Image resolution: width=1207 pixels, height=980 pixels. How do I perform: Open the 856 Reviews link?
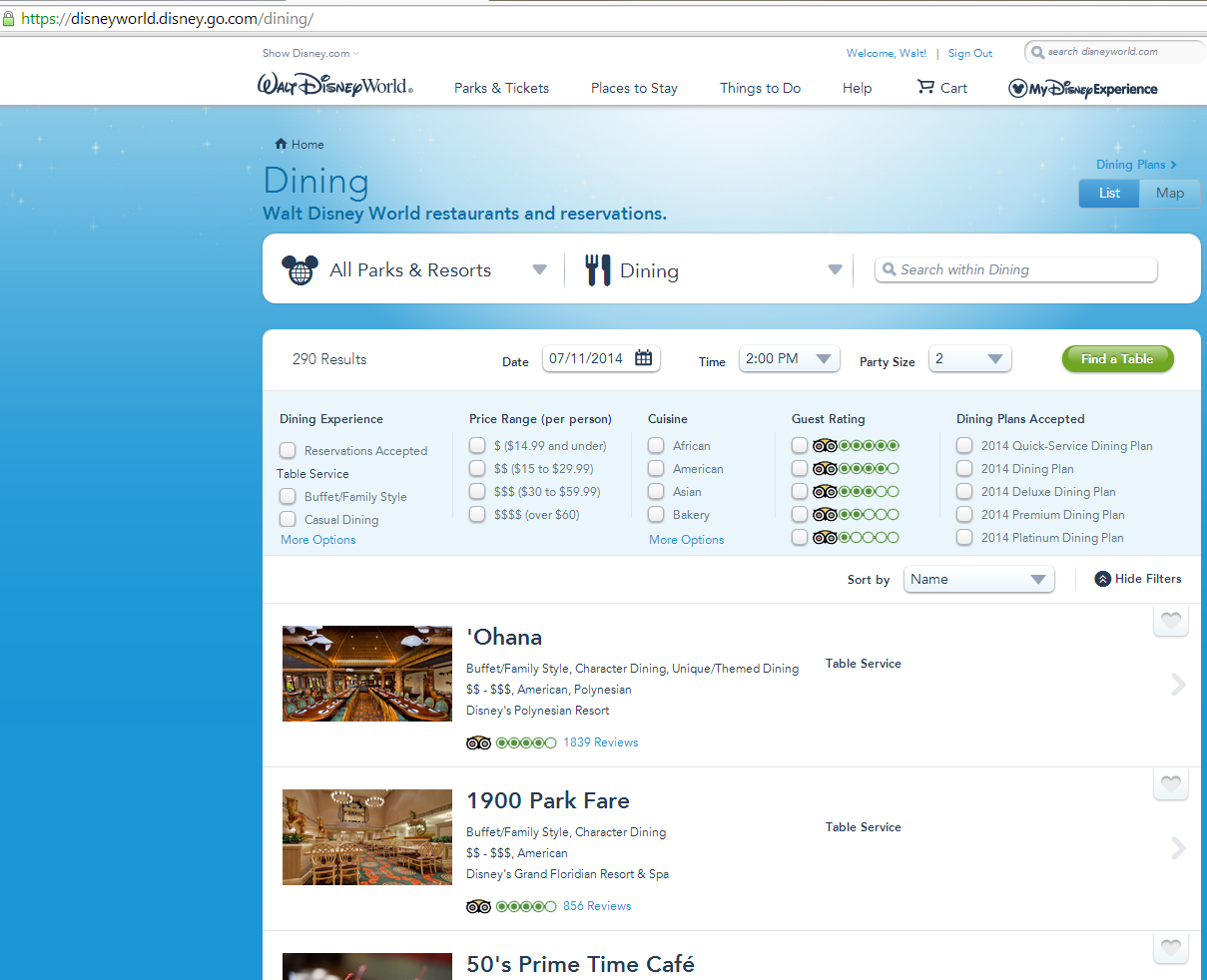click(597, 906)
